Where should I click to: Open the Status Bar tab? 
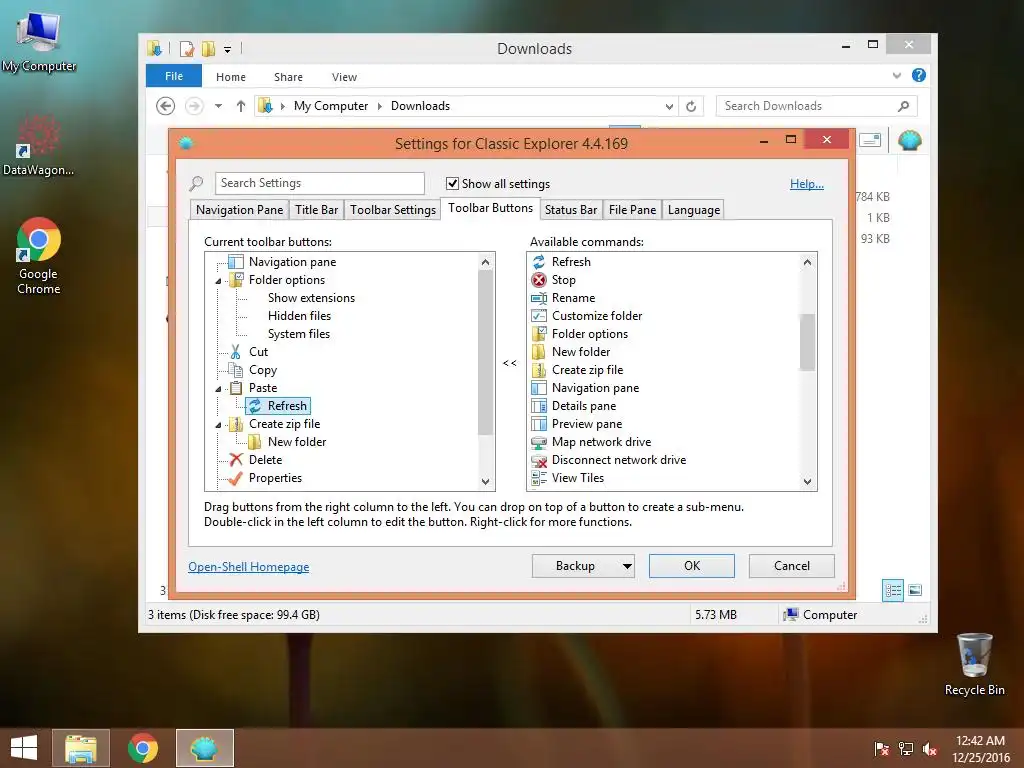tap(571, 210)
